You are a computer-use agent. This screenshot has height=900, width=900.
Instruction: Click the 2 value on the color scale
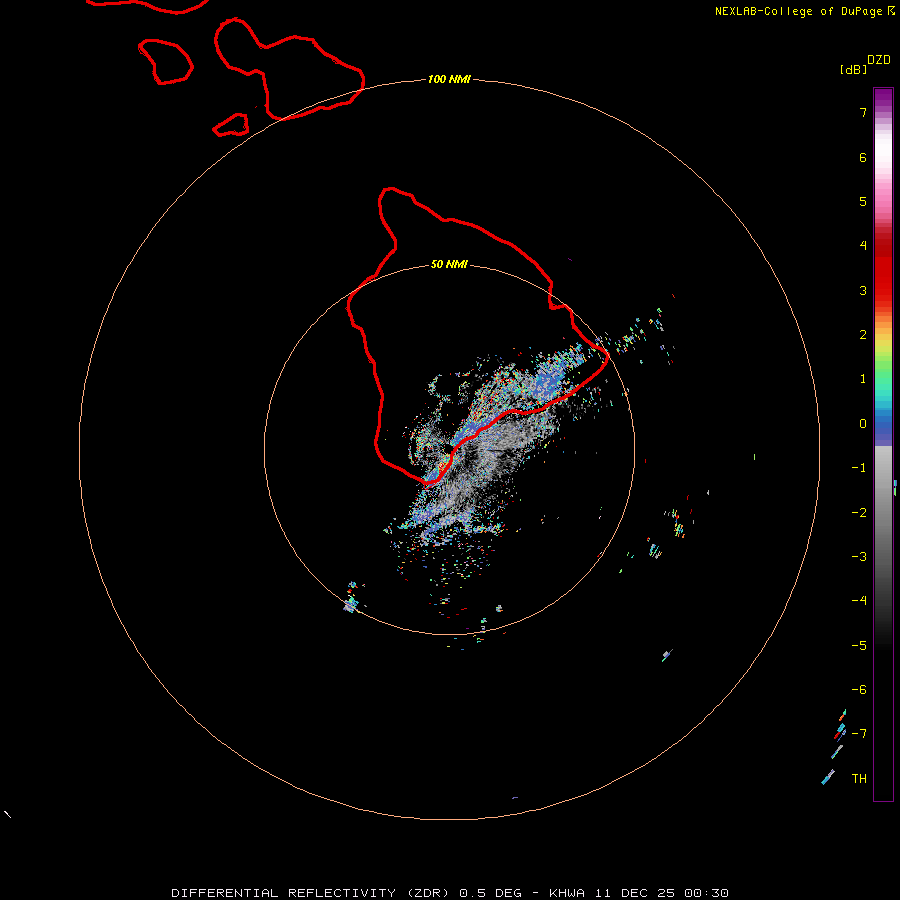point(863,335)
